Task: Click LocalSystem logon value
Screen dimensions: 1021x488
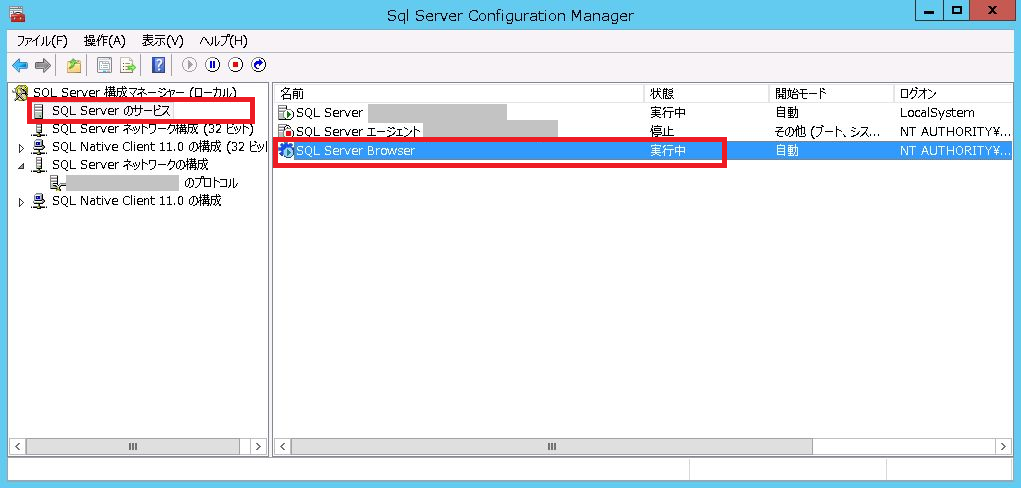Action: click(937, 113)
